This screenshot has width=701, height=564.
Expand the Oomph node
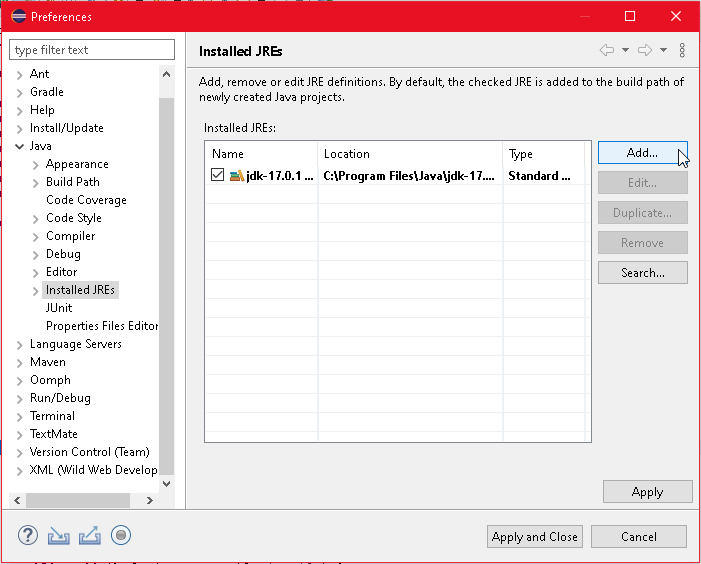(19, 381)
